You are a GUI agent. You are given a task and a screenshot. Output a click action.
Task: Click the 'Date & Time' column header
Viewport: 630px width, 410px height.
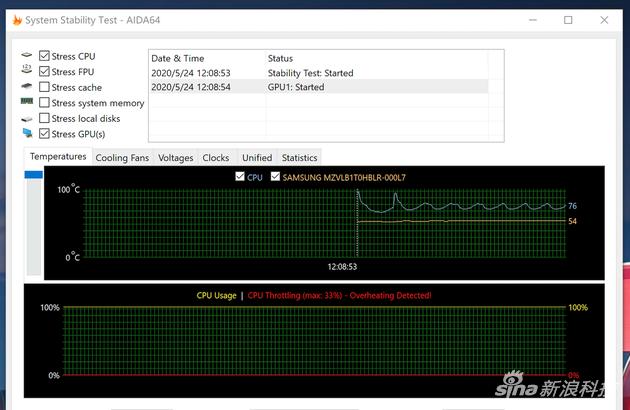point(178,58)
